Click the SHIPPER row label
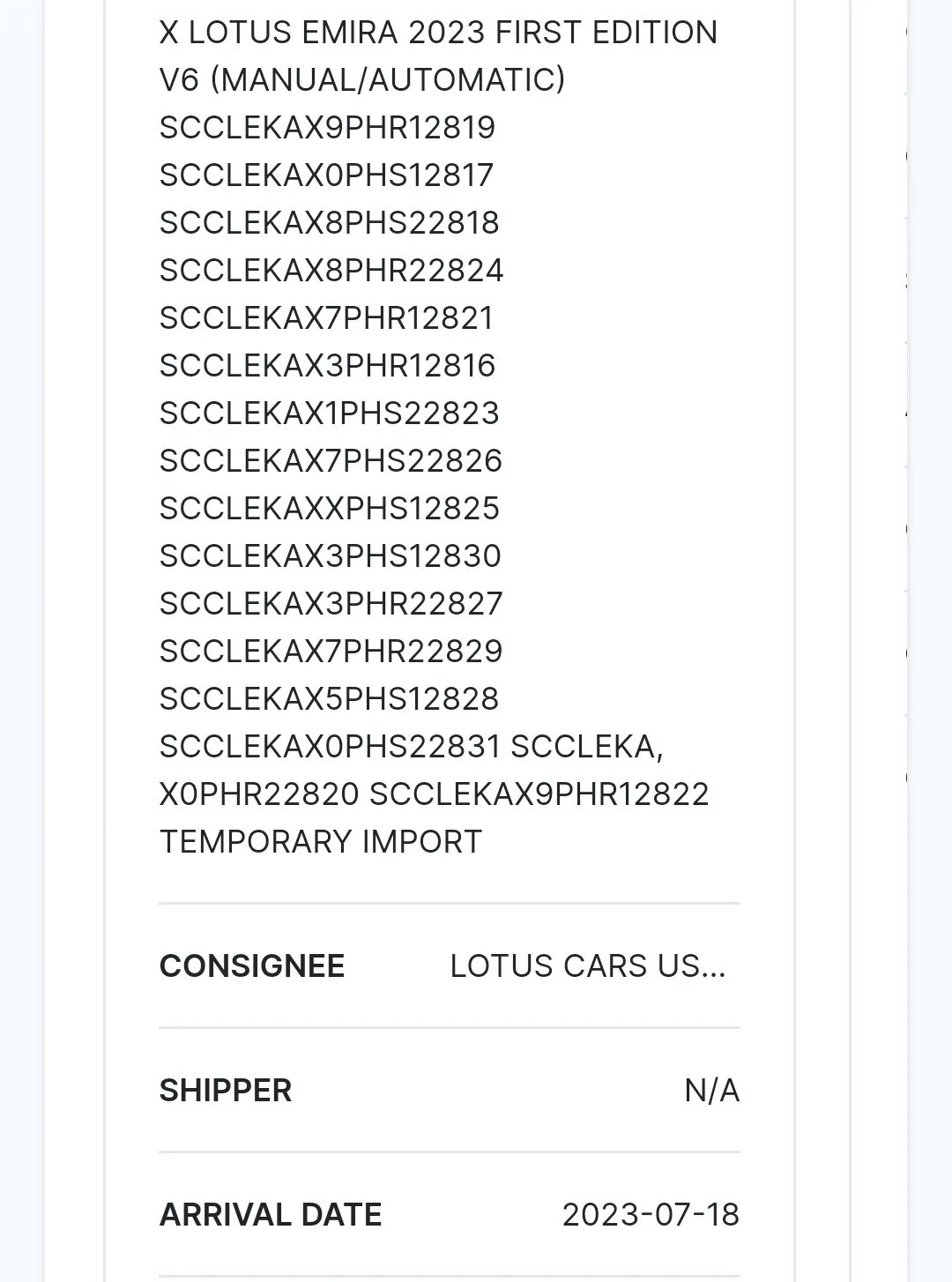Viewport: 952px width, 1282px height. (x=225, y=1091)
